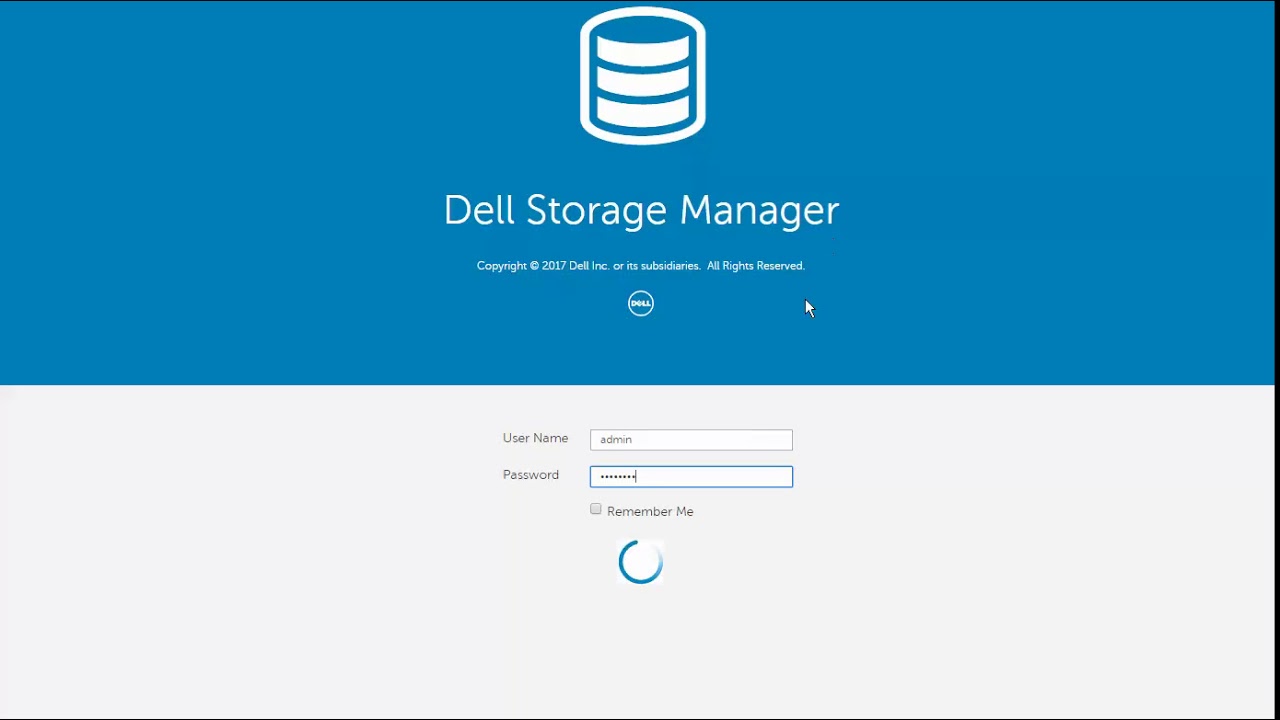Click the database cylinder logo icon
Viewport: 1280px width, 720px height.
pyautogui.click(x=642, y=76)
